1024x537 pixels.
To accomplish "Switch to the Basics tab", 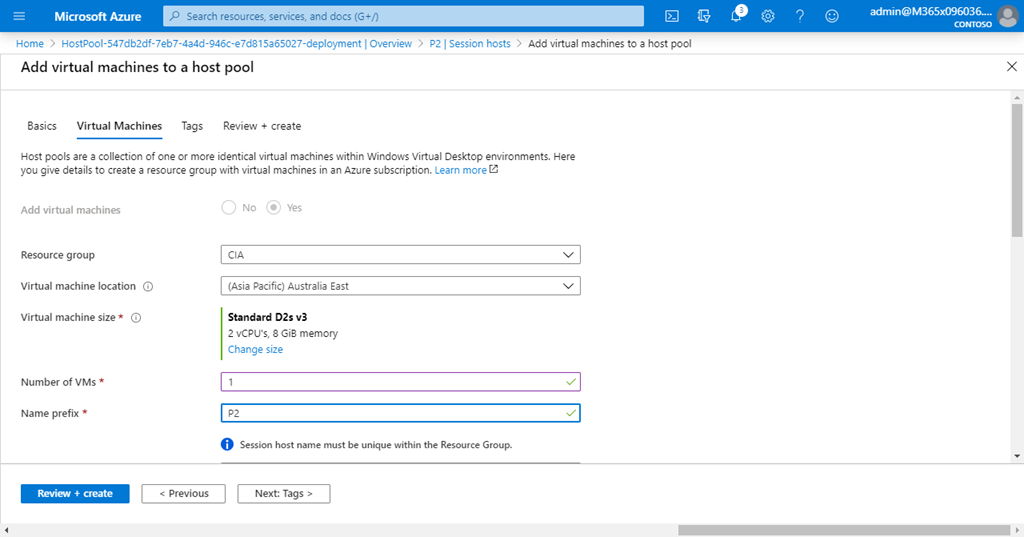I will coord(42,126).
